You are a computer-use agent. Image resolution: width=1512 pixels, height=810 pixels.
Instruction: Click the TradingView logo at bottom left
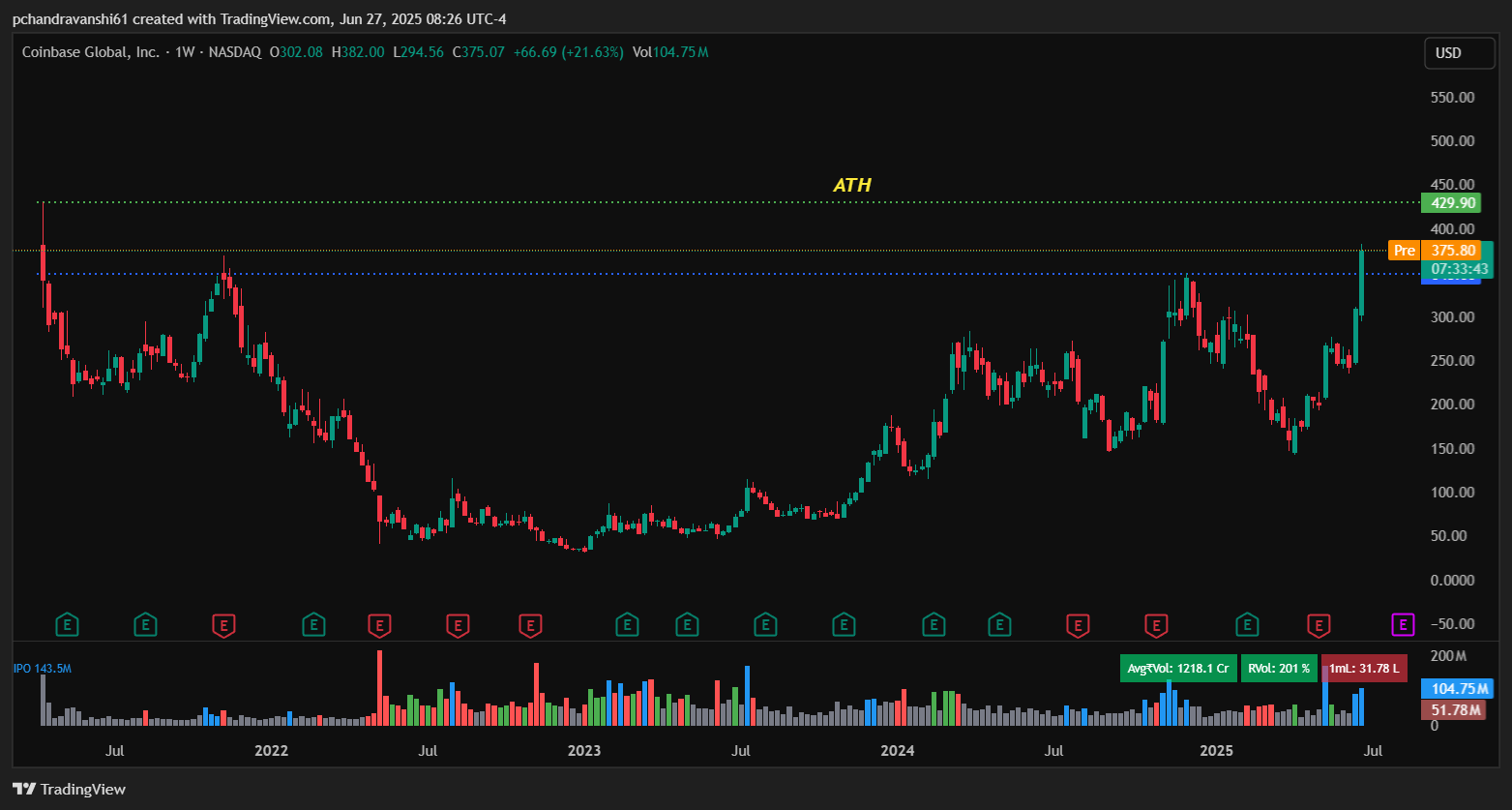tap(70, 789)
